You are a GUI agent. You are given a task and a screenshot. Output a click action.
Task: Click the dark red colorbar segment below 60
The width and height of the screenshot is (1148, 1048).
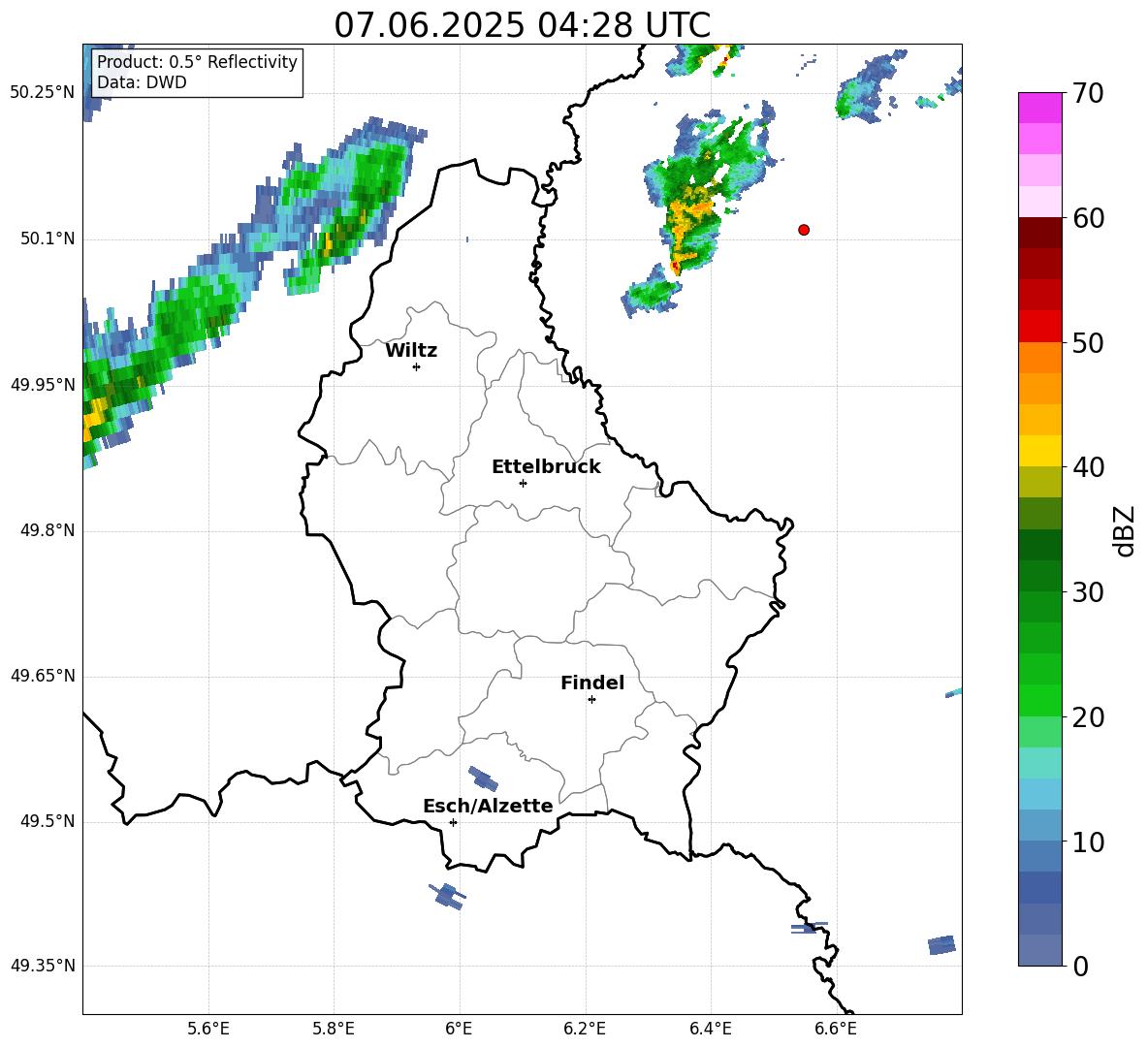(x=1039, y=233)
